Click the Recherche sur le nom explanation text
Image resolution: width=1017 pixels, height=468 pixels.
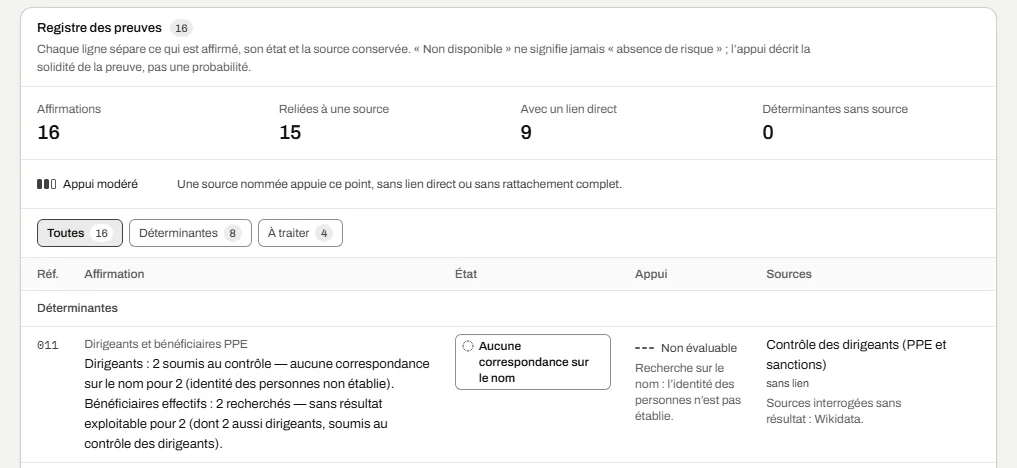click(x=688, y=392)
